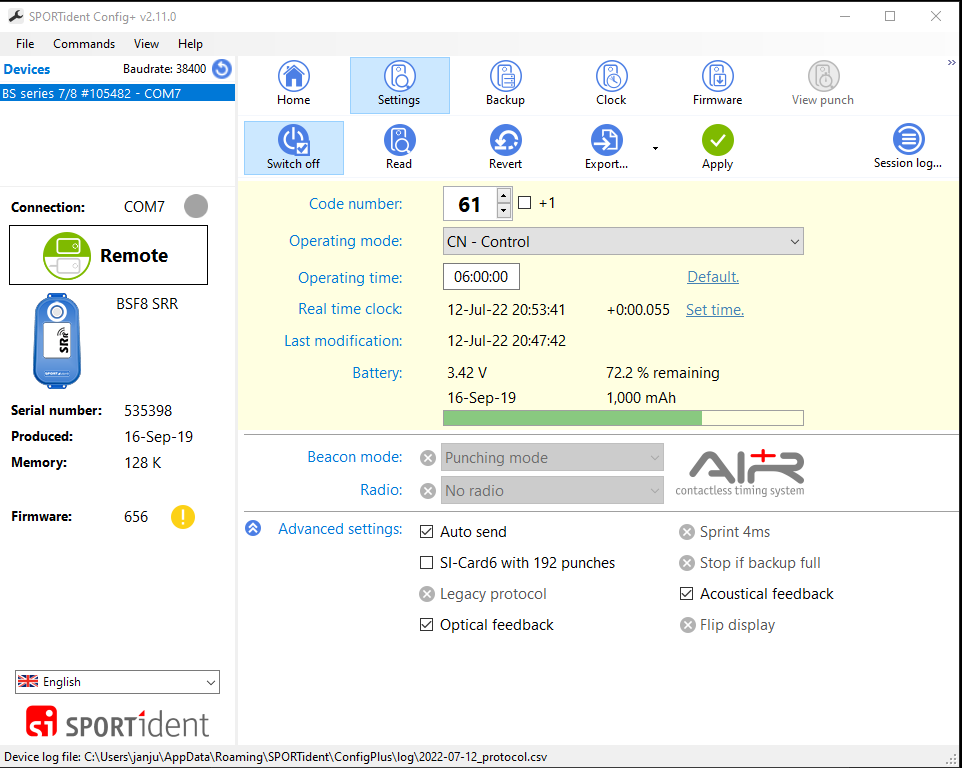Open the View menu
Screen dimensions: 962x768
(x=146, y=44)
